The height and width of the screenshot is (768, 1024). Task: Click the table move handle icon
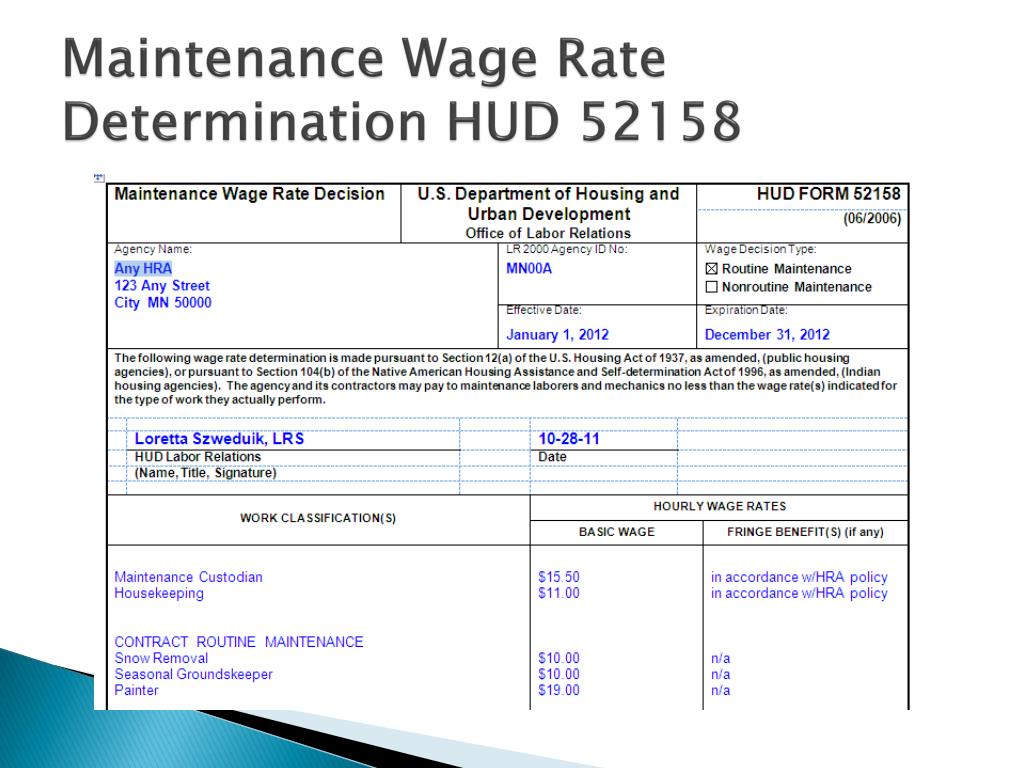click(x=99, y=177)
